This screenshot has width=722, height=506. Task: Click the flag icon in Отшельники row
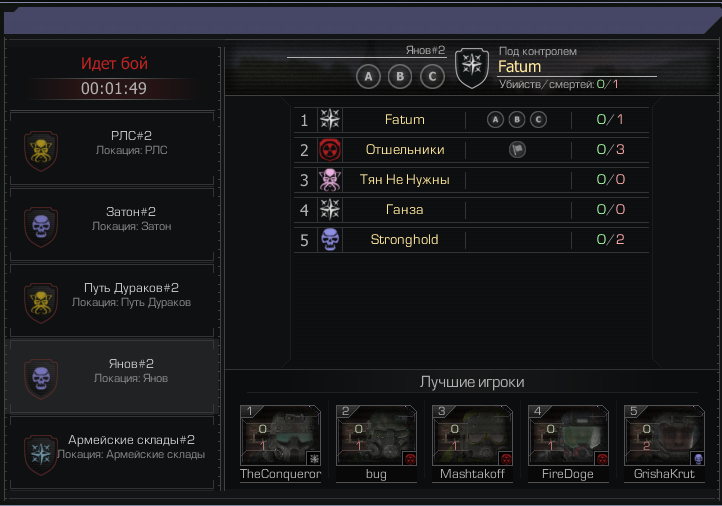click(517, 149)
